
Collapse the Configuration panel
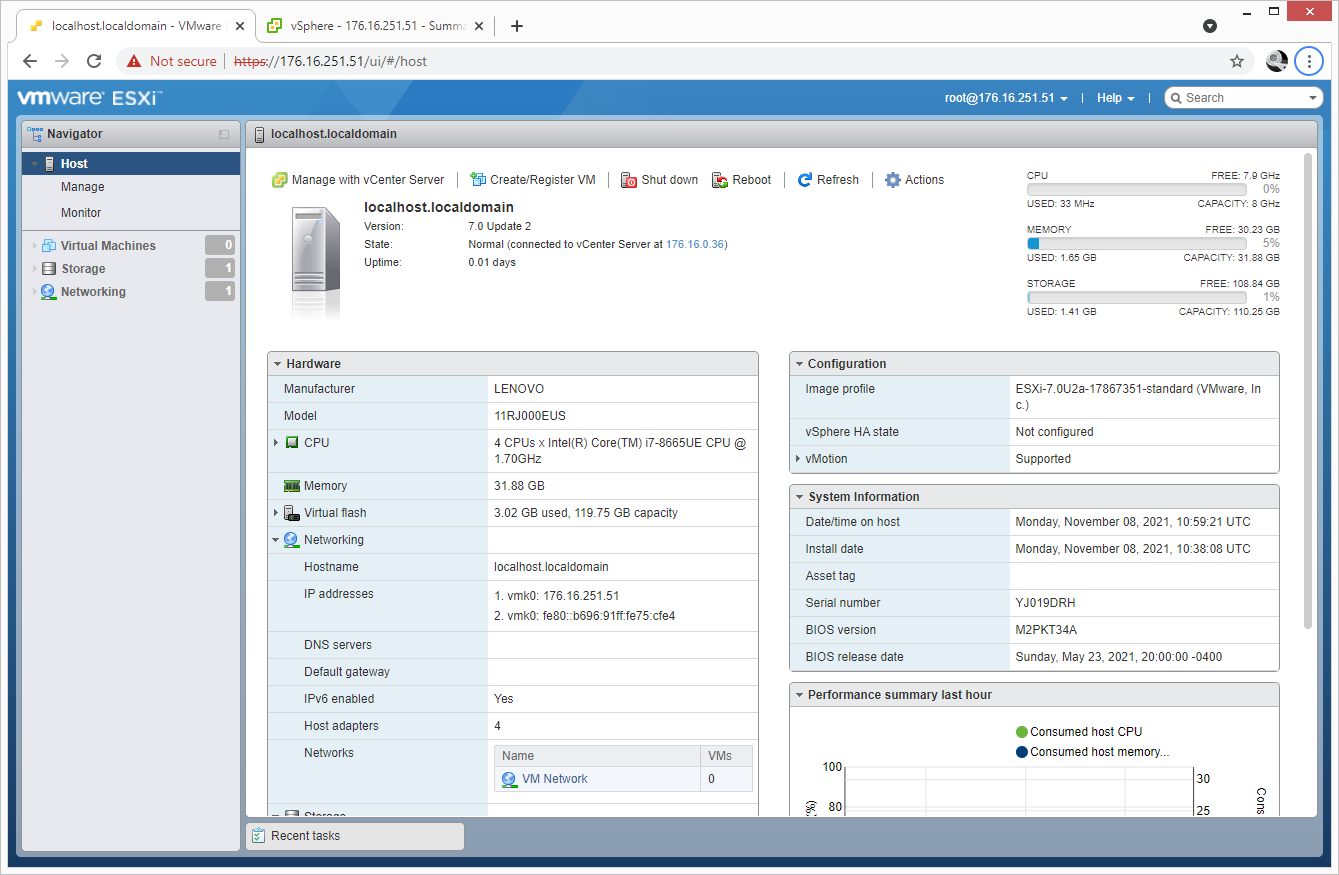[799, 364]
